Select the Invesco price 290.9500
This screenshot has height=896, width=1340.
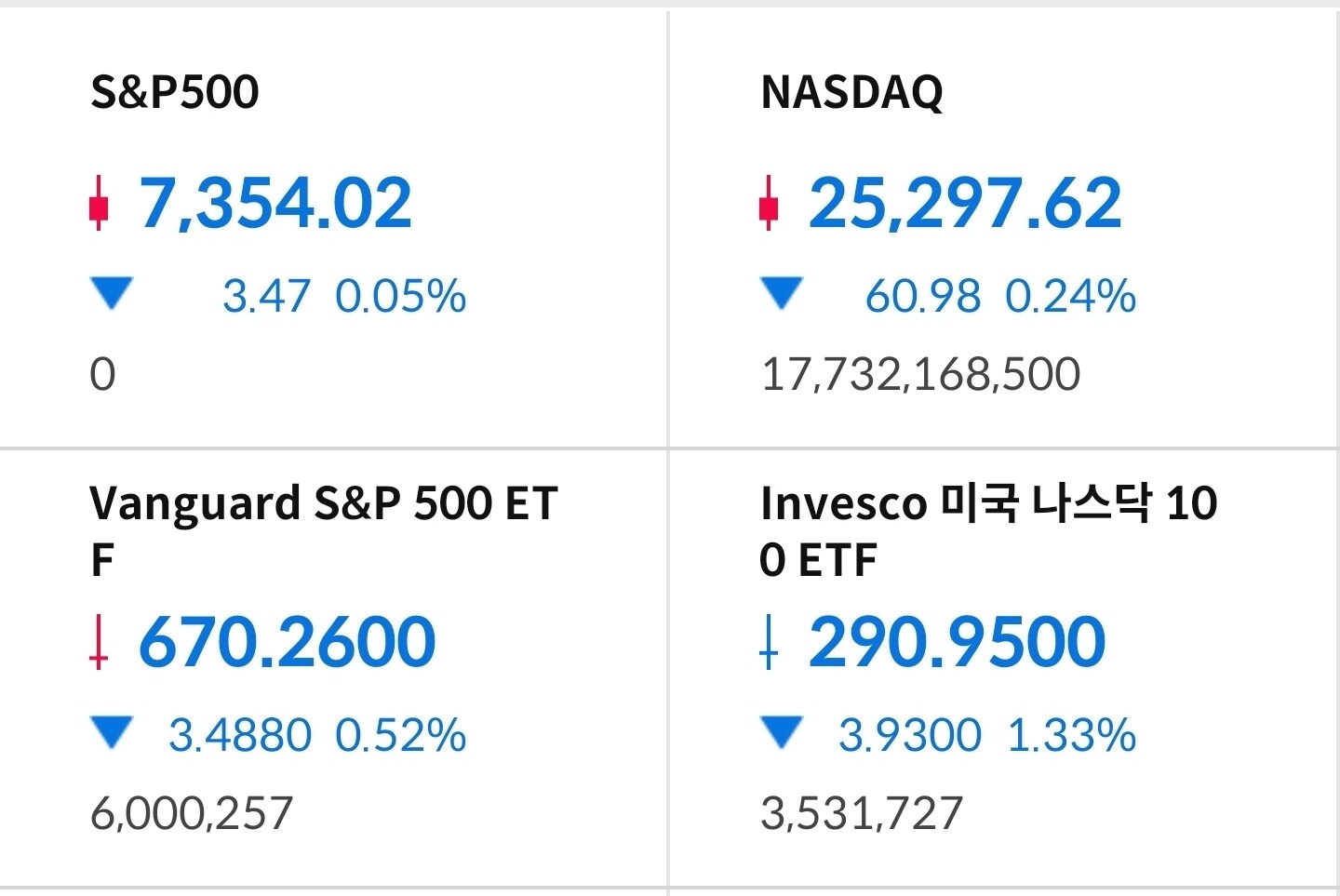(957, 642)
